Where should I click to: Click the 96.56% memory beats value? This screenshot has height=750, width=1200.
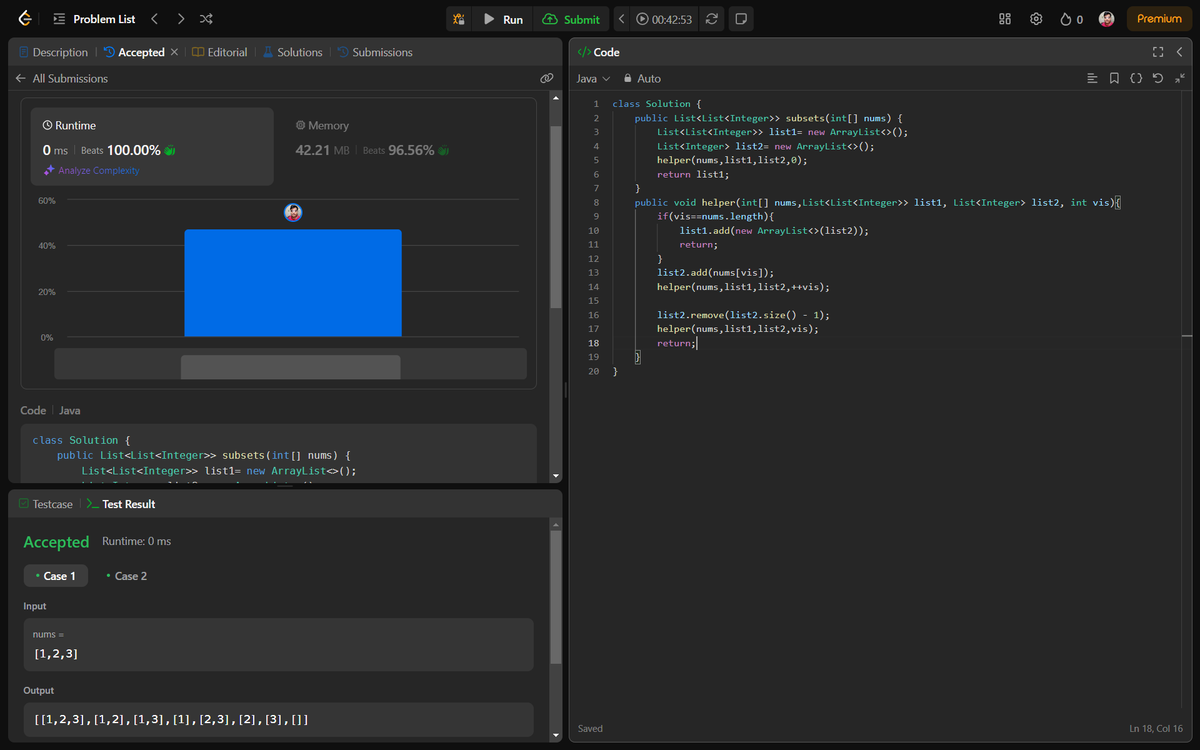click(x=411, y=150)
